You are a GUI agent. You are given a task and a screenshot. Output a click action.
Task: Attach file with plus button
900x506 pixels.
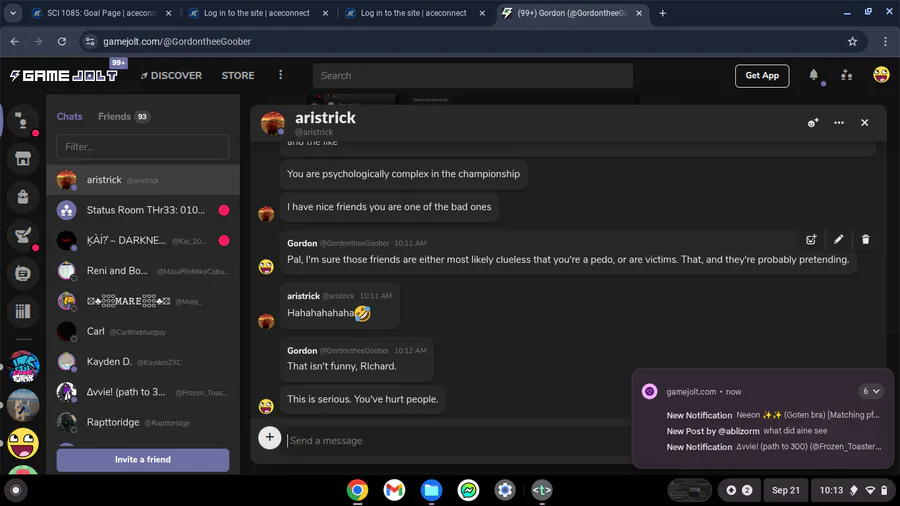(269, 437)
